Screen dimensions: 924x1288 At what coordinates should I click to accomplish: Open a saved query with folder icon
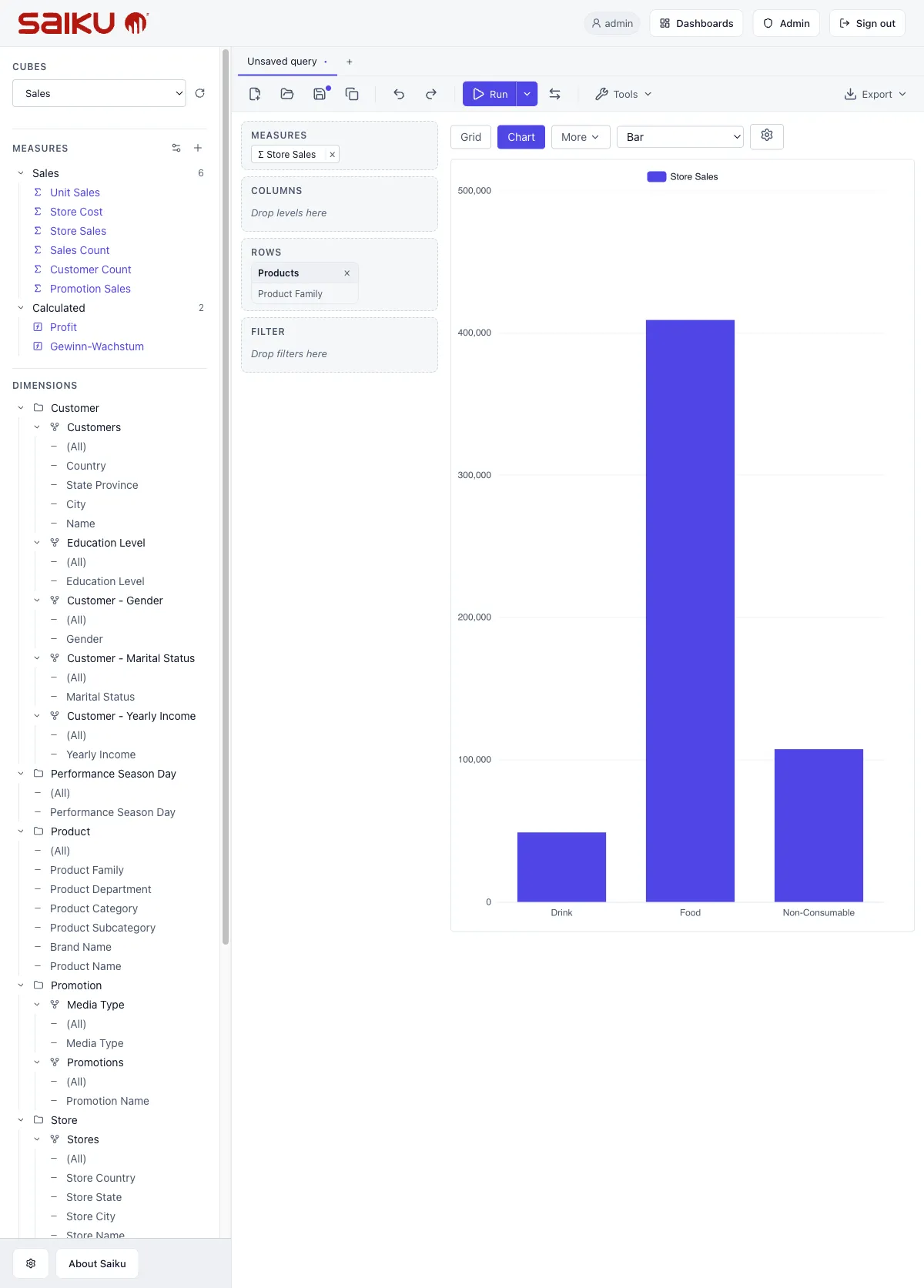point(287,94)
